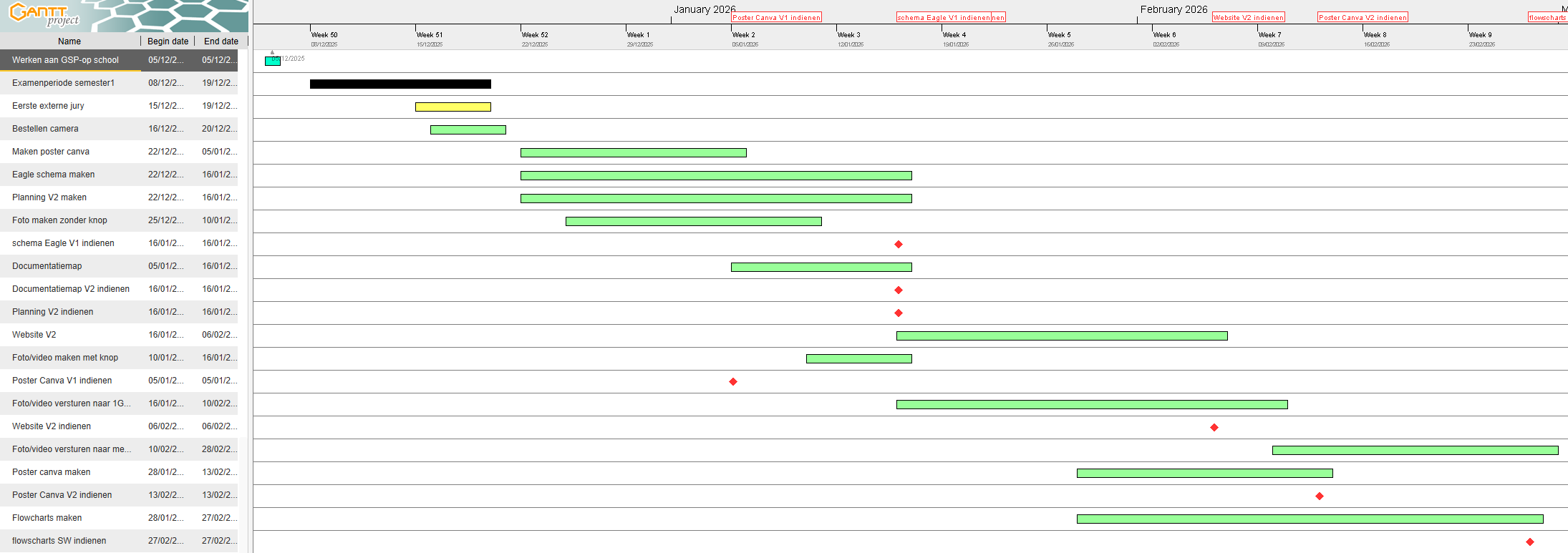Screen dimensions: 1568x553
Task: Click the Documentatiemap V2 indienen milestone diamond
Action: tap(899, 290)
